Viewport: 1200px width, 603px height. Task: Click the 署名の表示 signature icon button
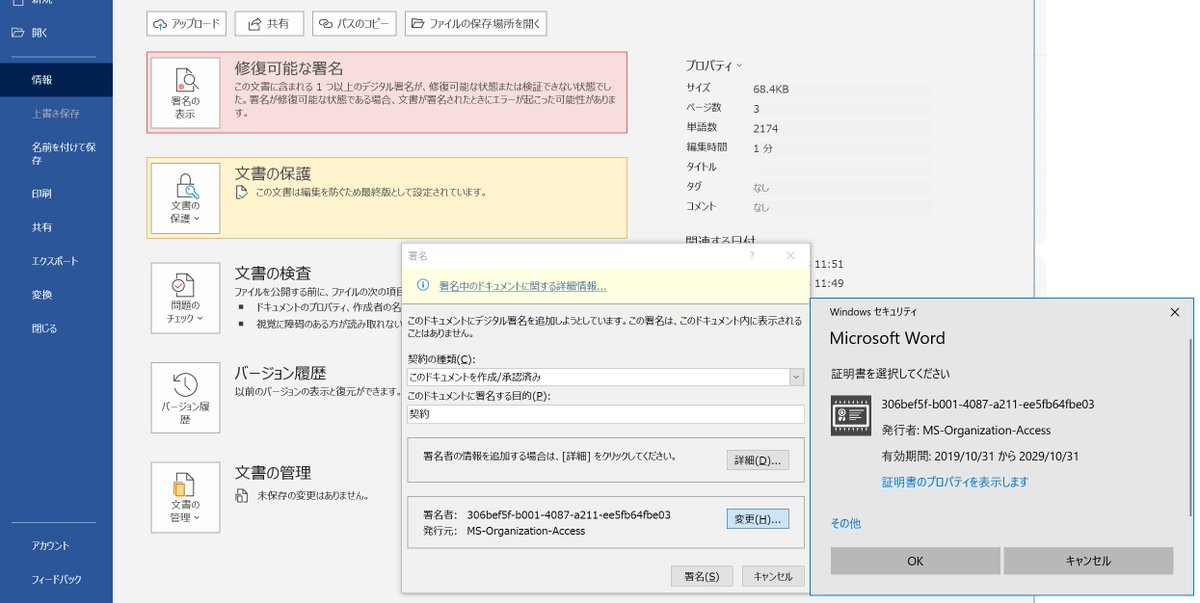185,95
